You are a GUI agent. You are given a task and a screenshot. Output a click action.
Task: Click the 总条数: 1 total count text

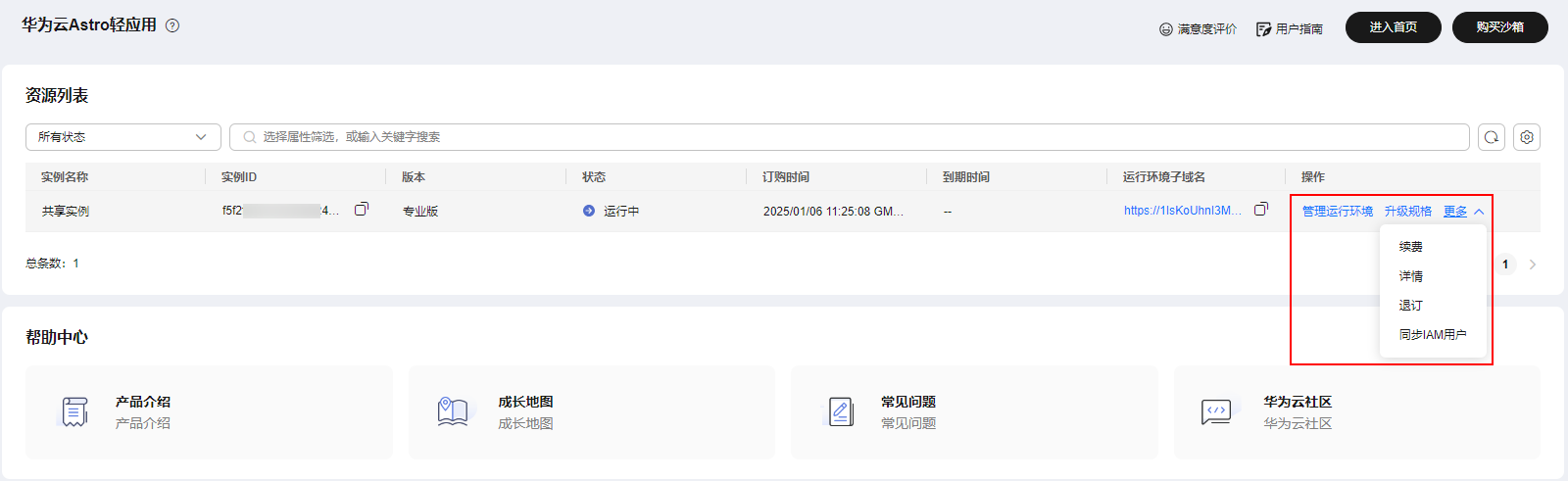pos(53,264)
